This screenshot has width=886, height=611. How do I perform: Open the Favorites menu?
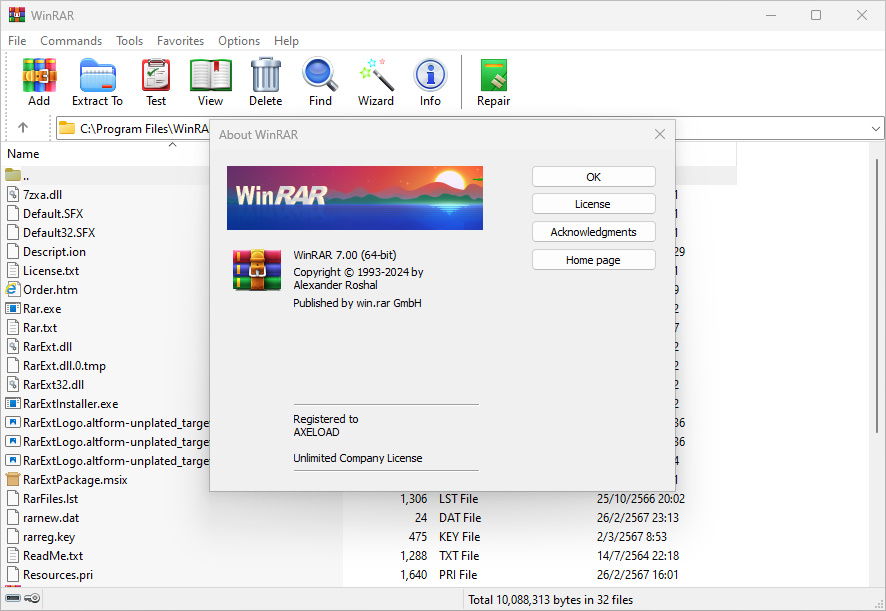pyautogui.click(x=180, y=41)
